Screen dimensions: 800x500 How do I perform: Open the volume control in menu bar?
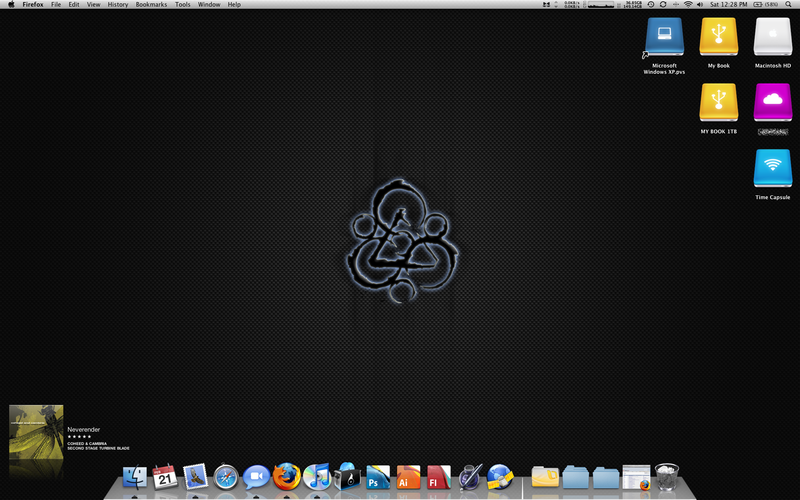point(699,4)
